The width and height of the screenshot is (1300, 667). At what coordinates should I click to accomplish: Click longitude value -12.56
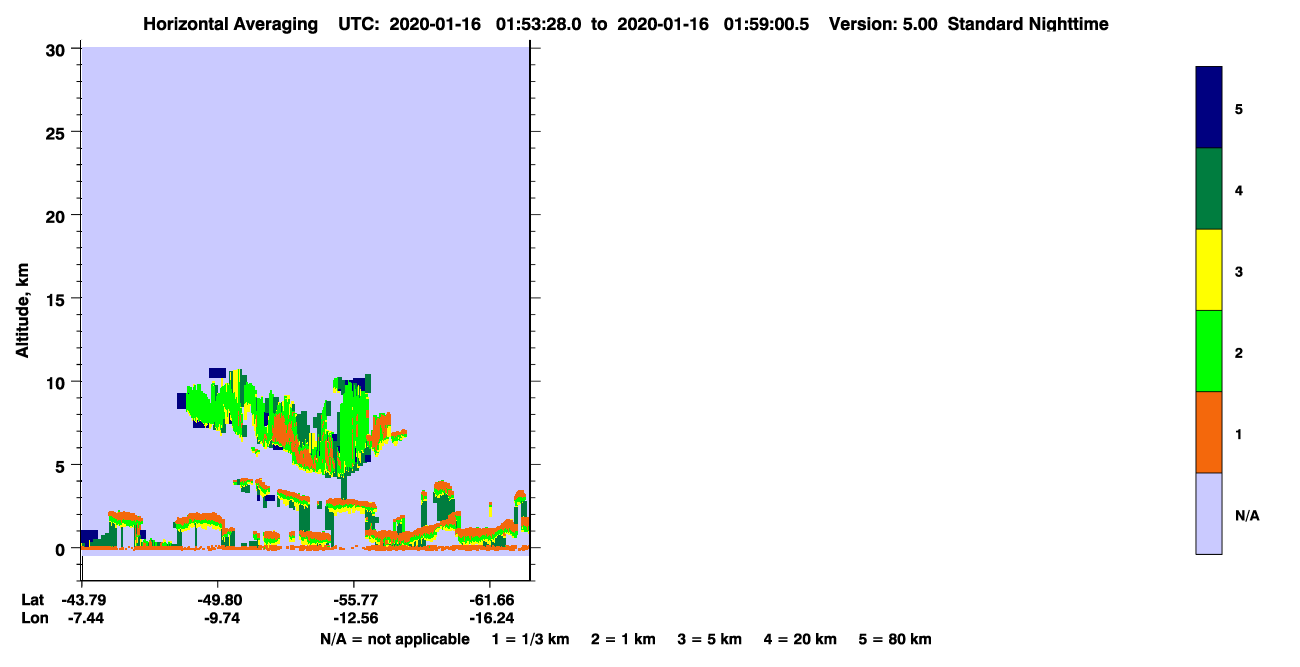pyautogui.click(x=354, y=619)
